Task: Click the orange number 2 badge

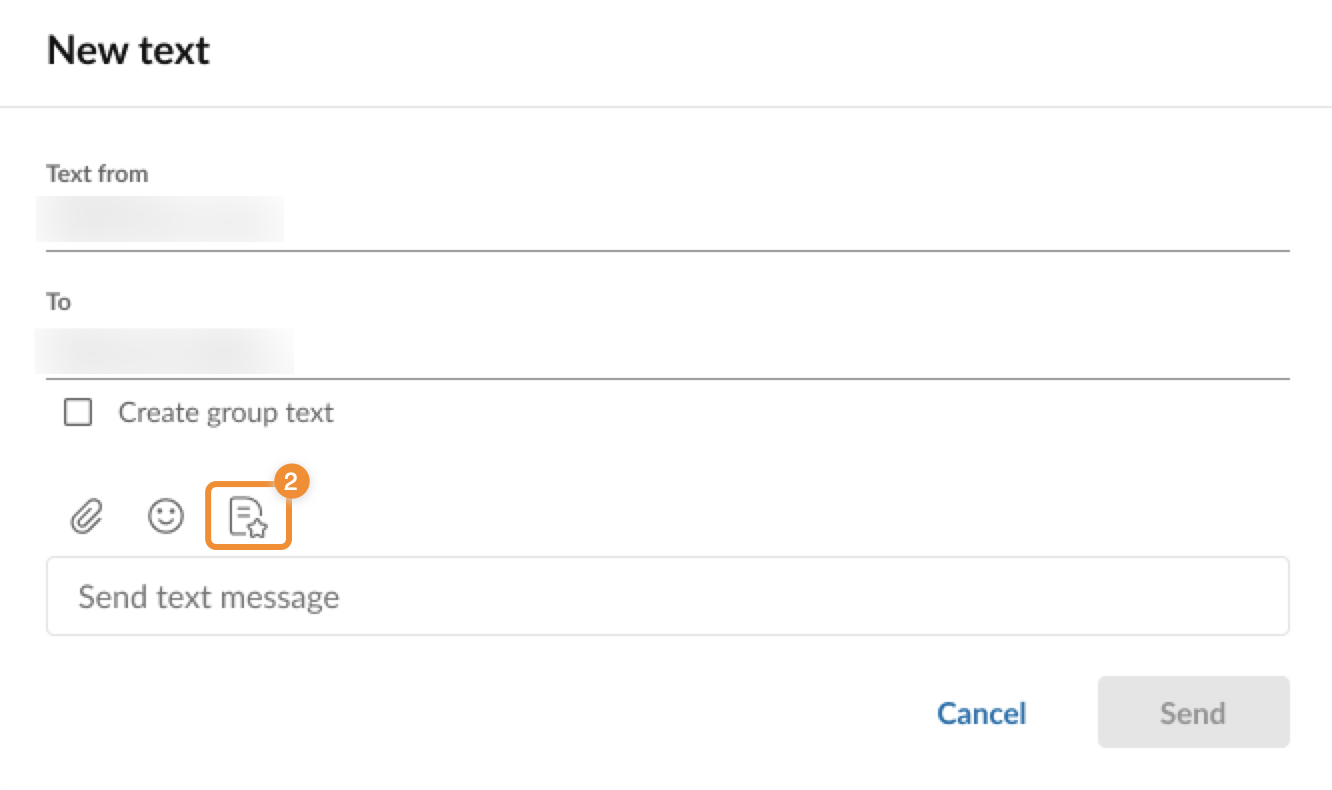Action: pyautogui.click(x=291, y=481)
